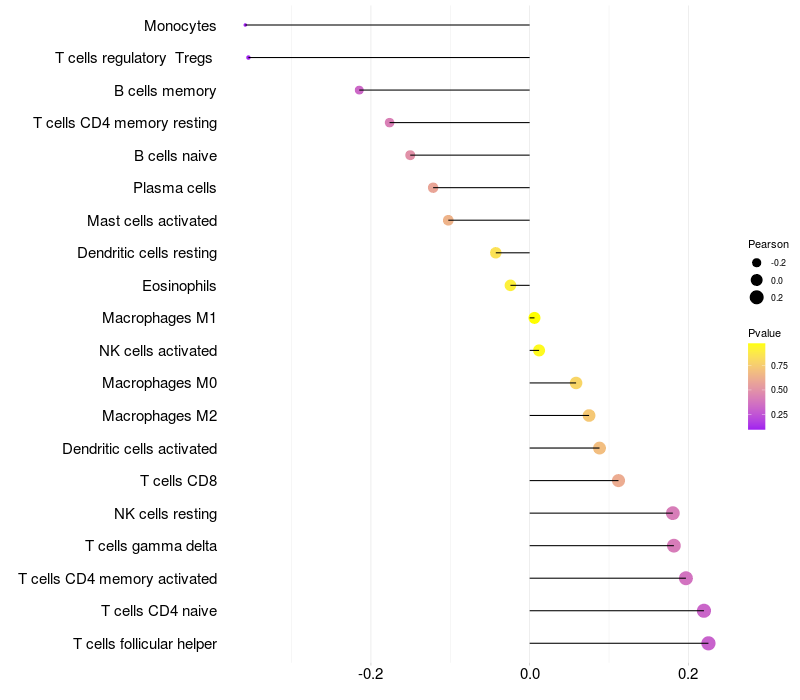Select the NK cells resting dot
Viewport: 800px width, 700px height.
click(672, 513)
